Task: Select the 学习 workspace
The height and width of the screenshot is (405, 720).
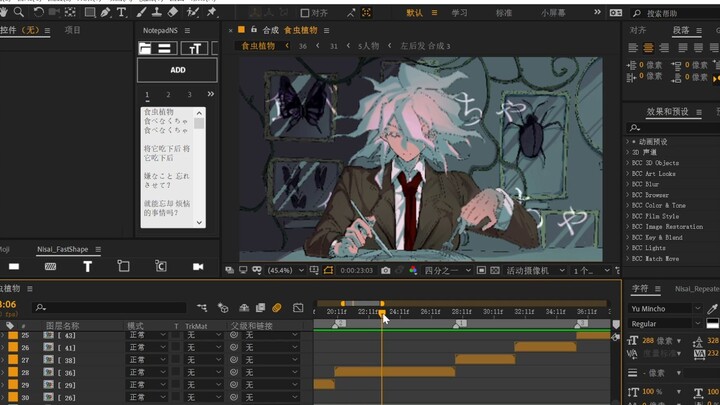Action: click(459, 13)
